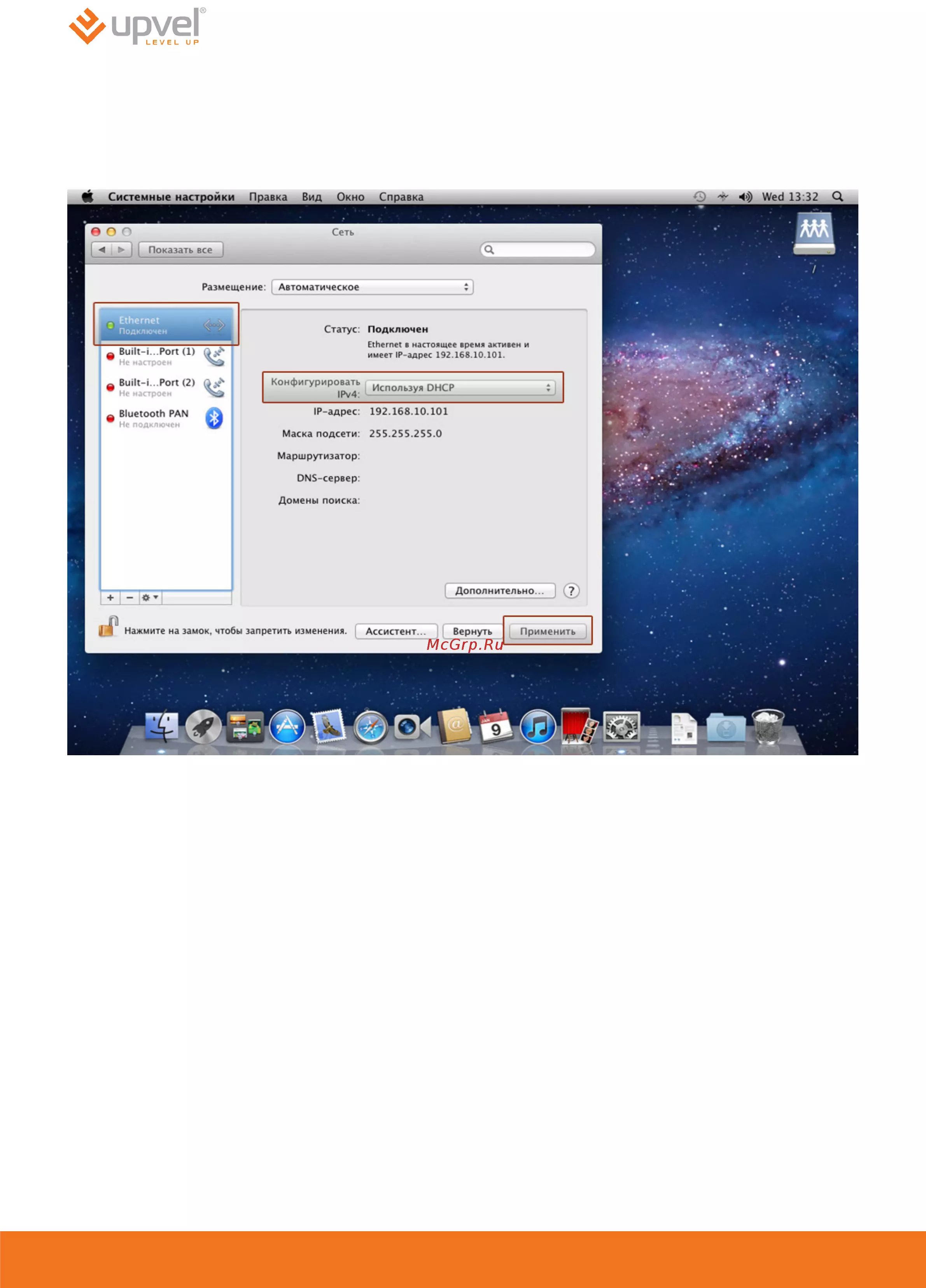Open the gear action menu under the services list

click(x=150, y=597)
